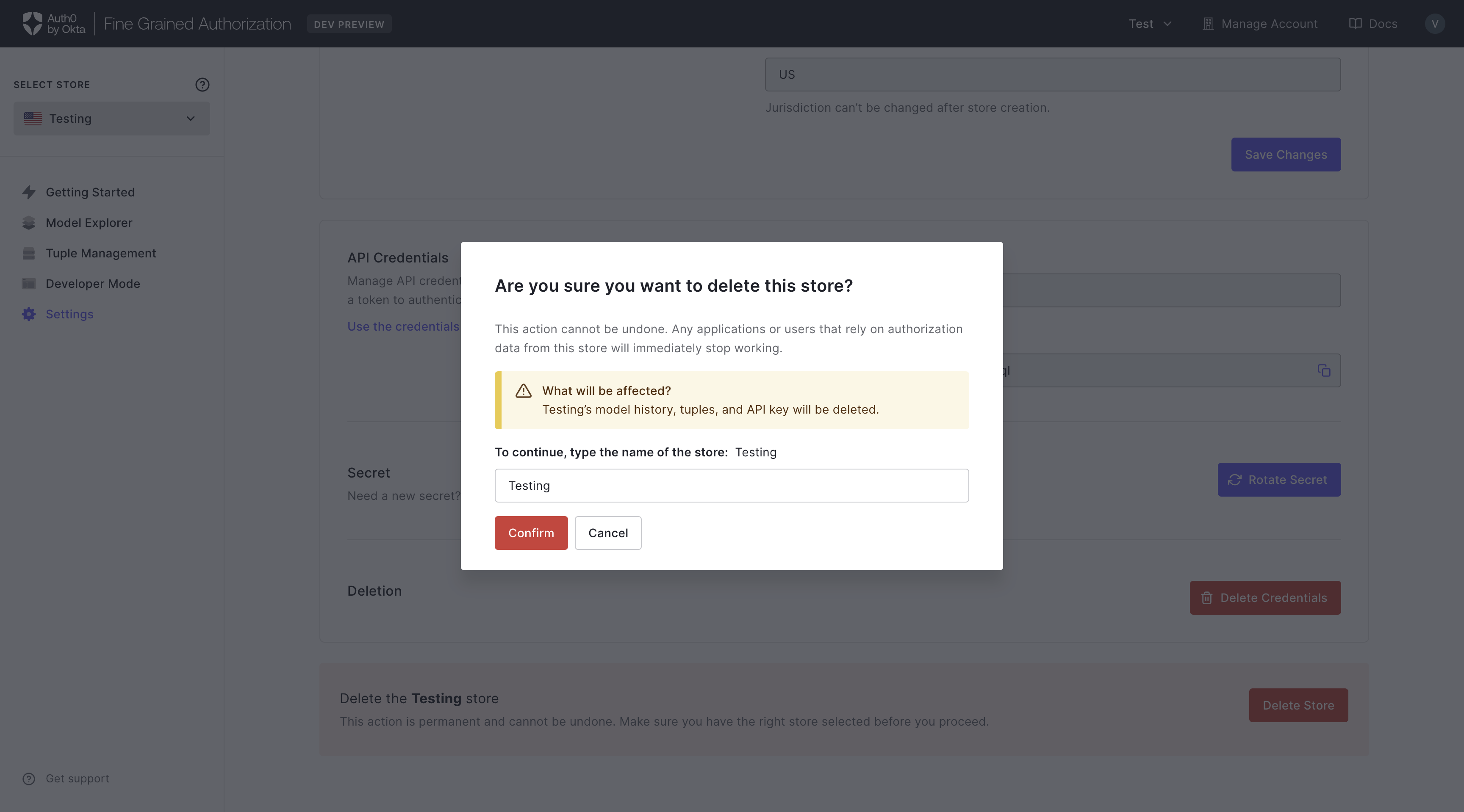
Task: Click the Delete Credentials button
Action: 1266,598
